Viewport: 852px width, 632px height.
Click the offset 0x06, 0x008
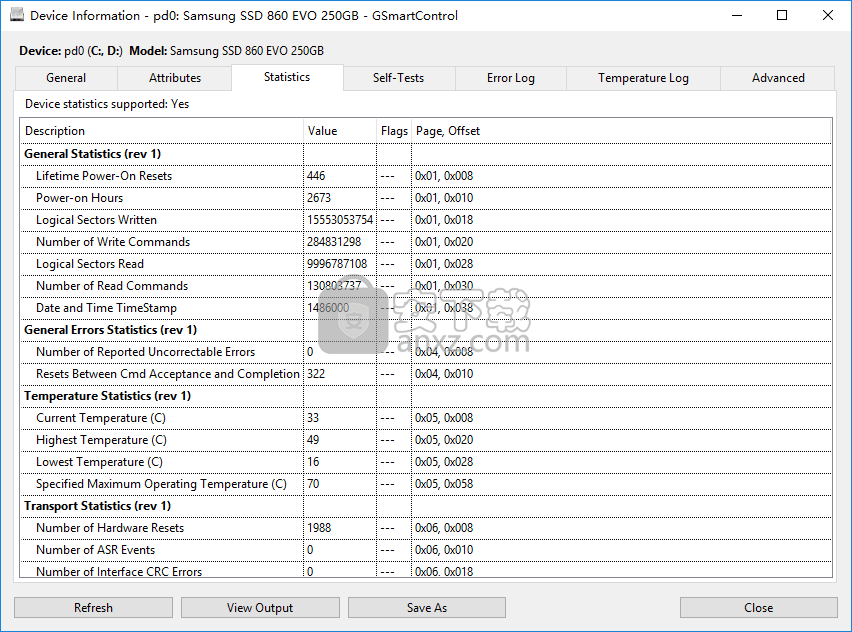[444, 528]
